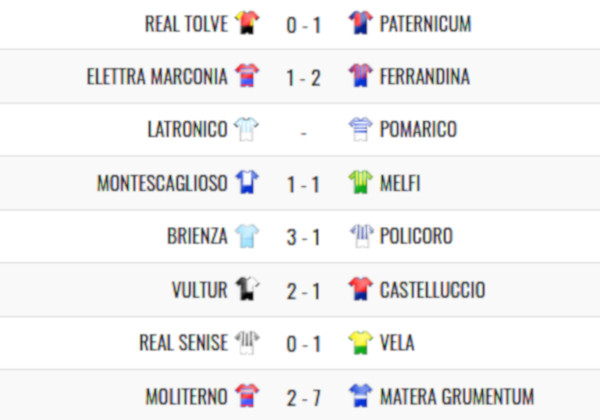Open the Pomarico team page link
This screenshot has height=420, width=600.
(x=418, y=129)
